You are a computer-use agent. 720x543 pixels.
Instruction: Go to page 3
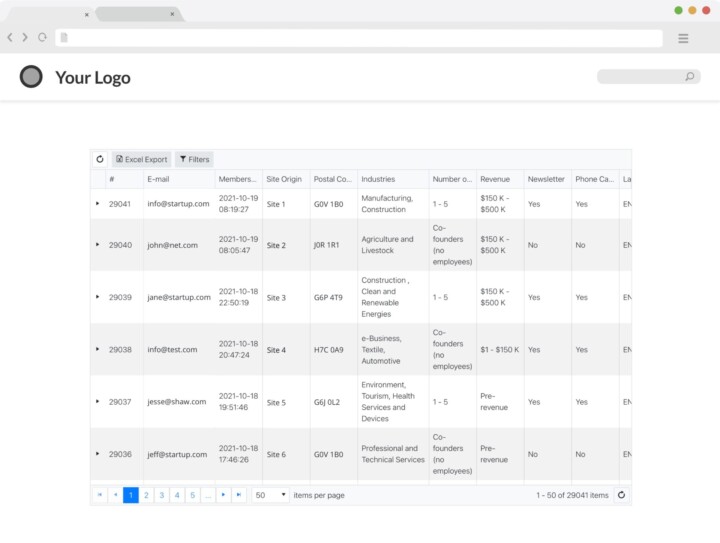[162, 495]
